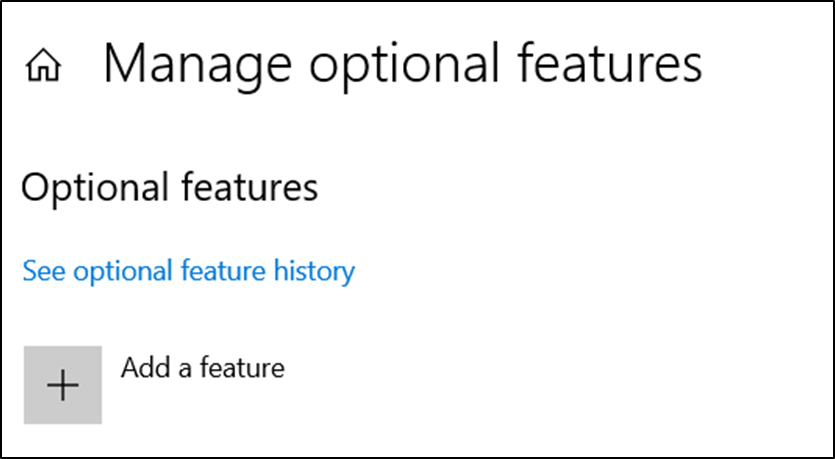Click the Optional features section heading
The width and height of the screenshot is (835, 459).
(169, 187)
